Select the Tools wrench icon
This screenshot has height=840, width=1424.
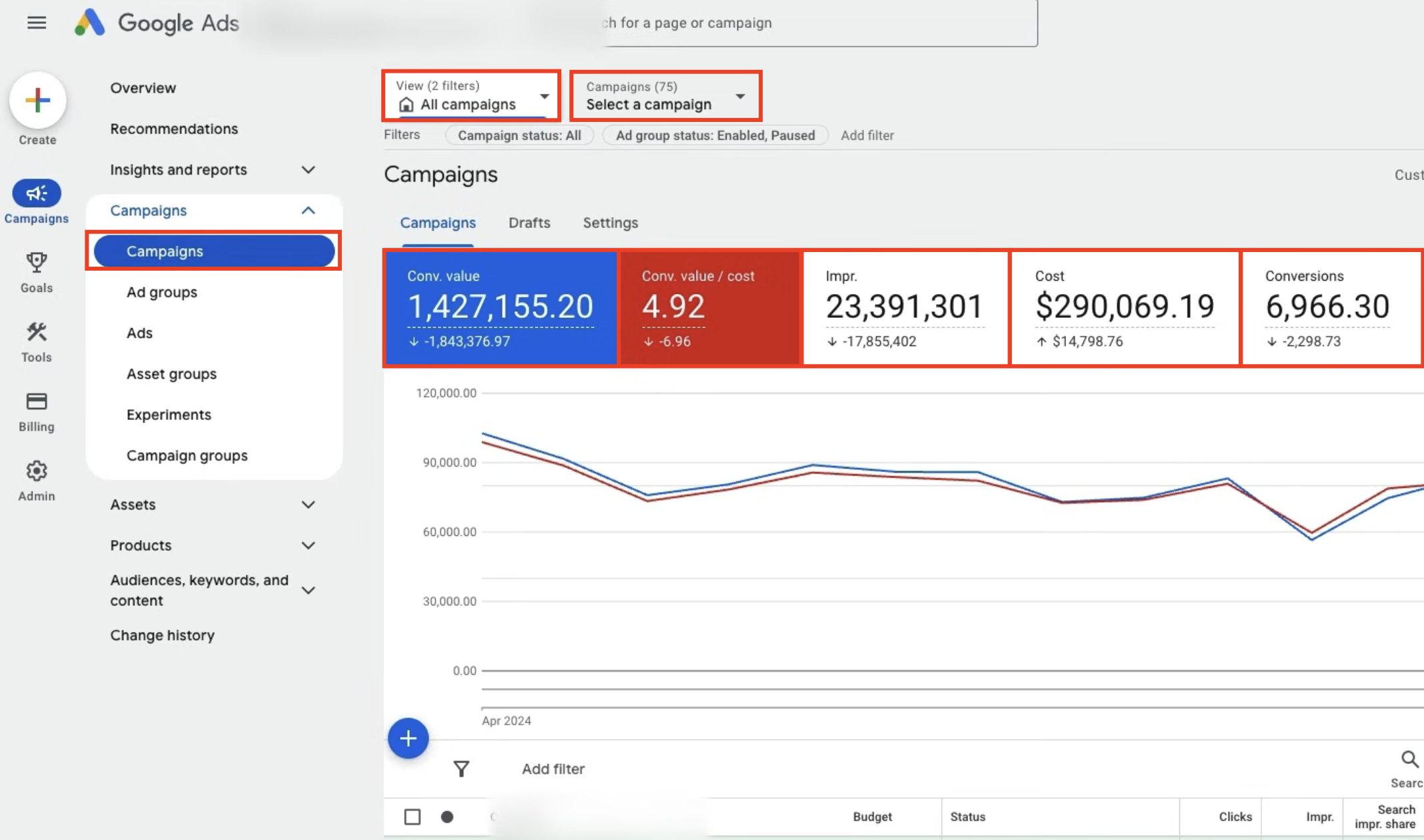(x=36, y=333)
